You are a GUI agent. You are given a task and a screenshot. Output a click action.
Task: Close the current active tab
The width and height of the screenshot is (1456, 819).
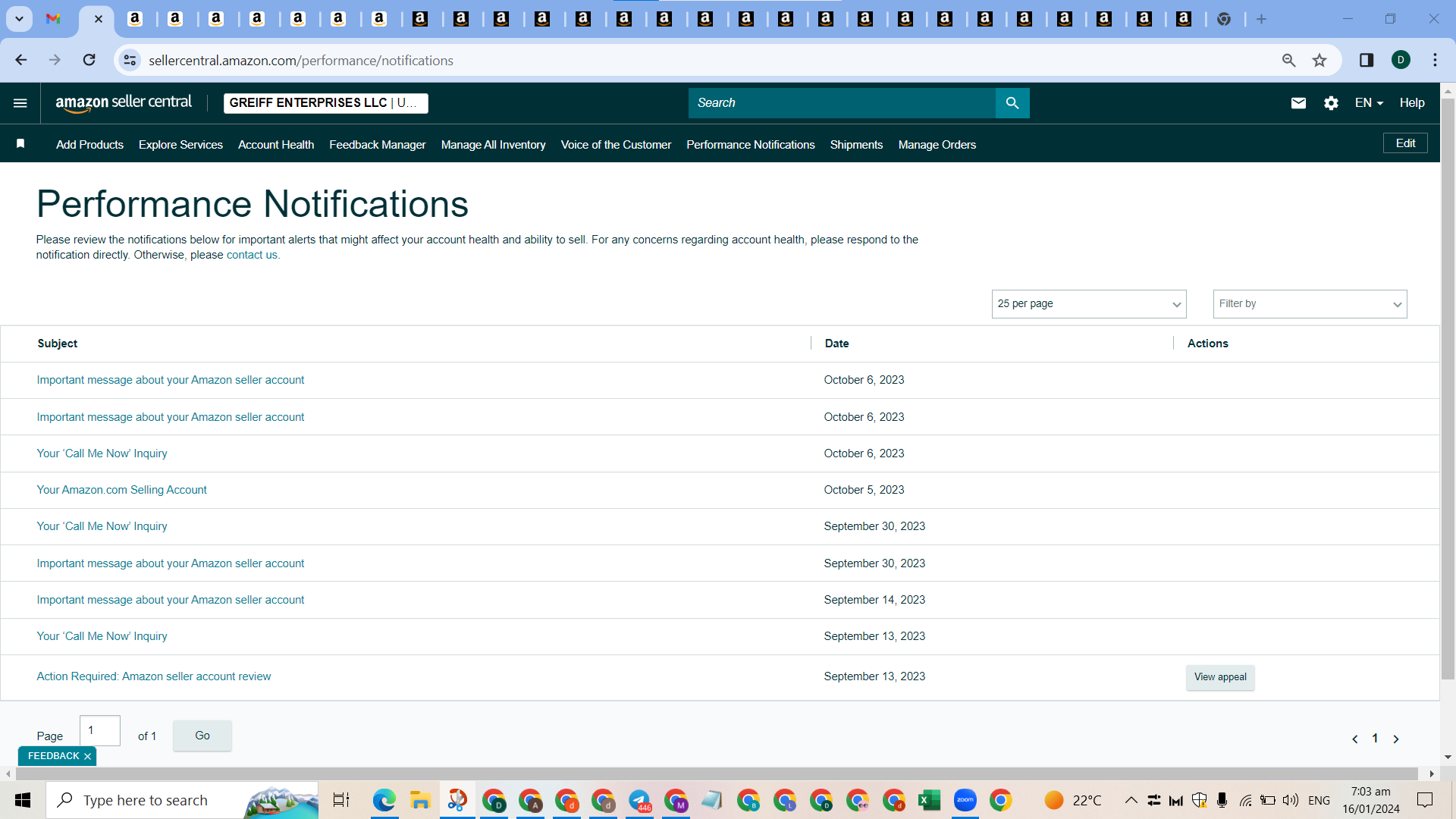[x=98, y=19]
